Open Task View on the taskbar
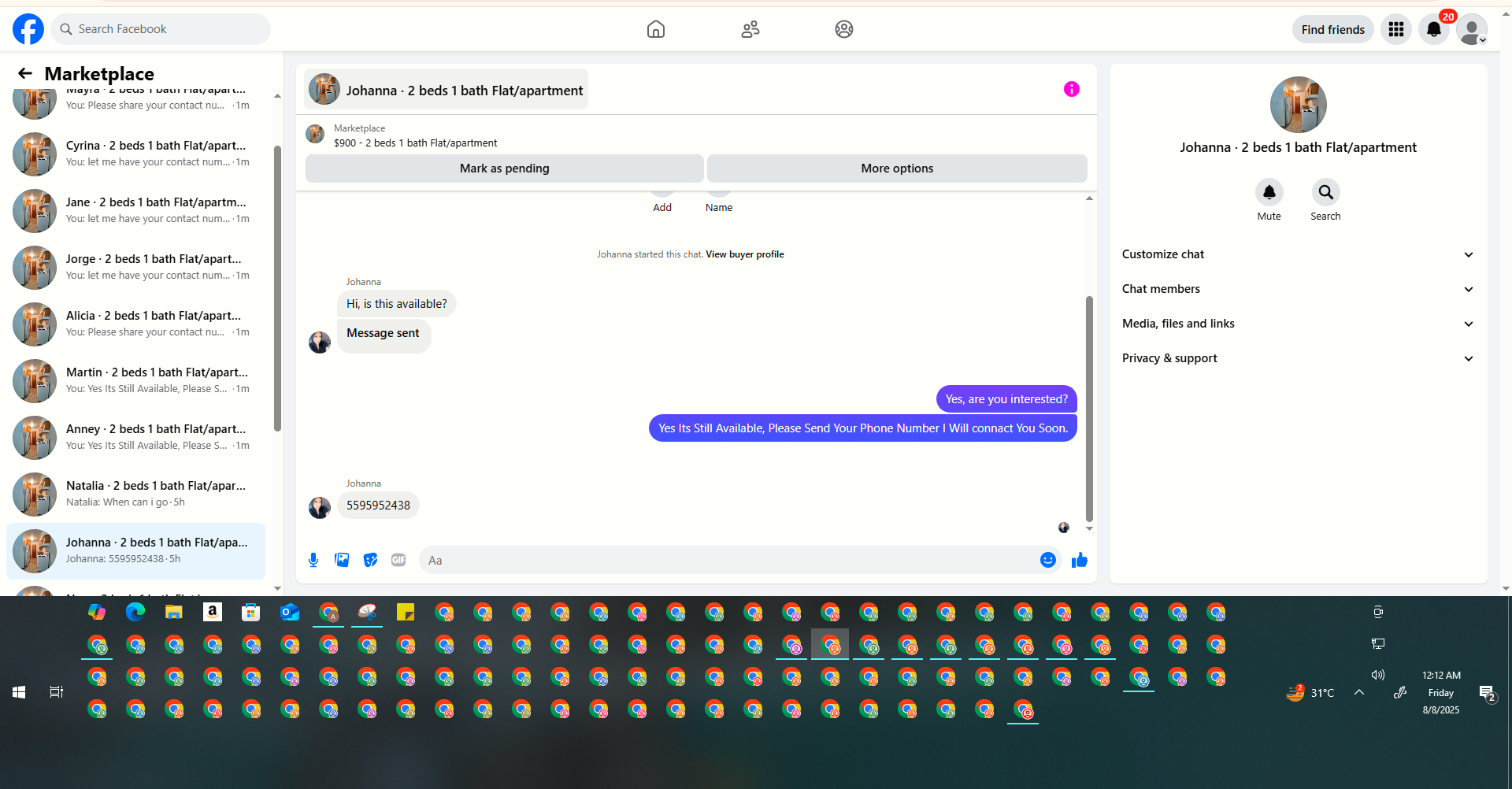 click(x=57, y=692)
